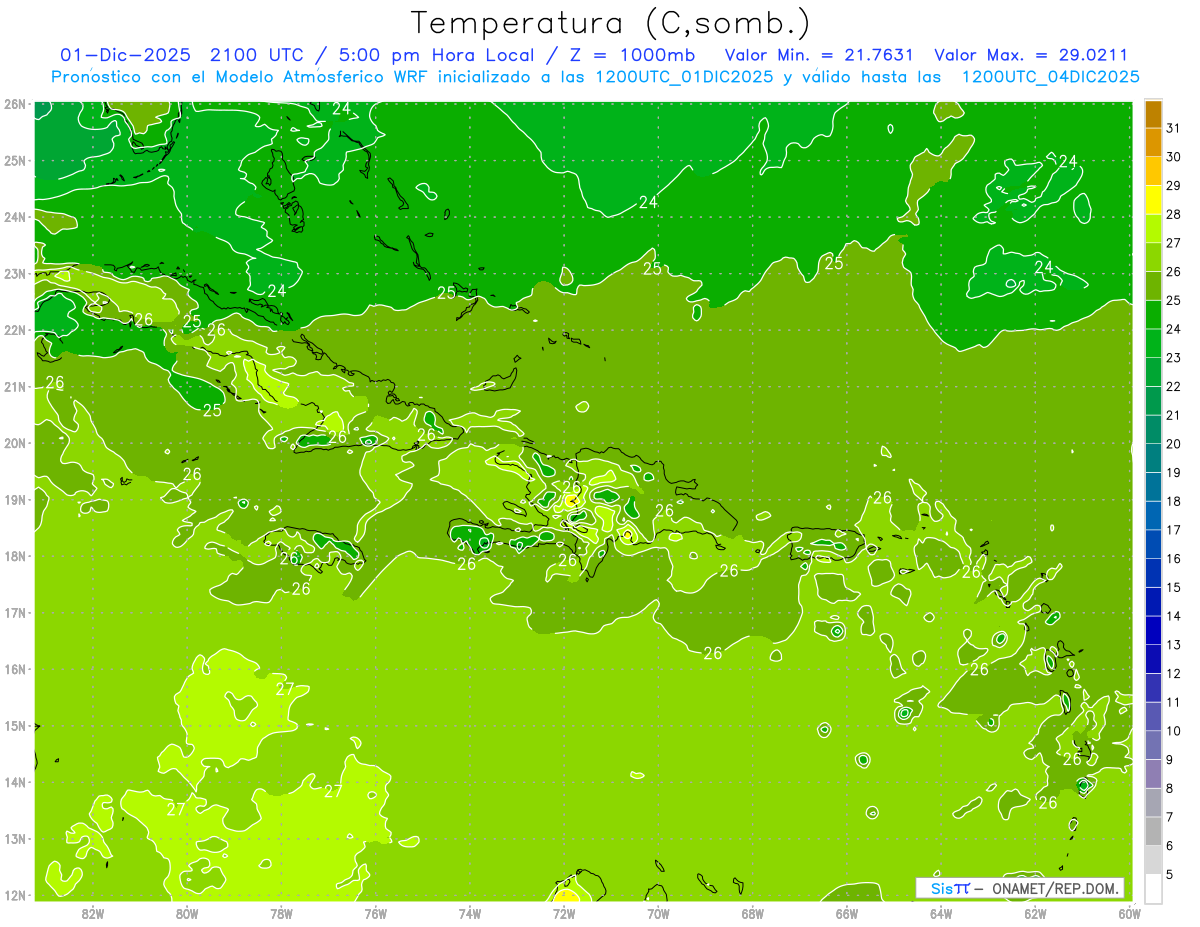
Task: Click the '16N' latitude axis label
Action: pyautogui.click(x=14, y=669)
